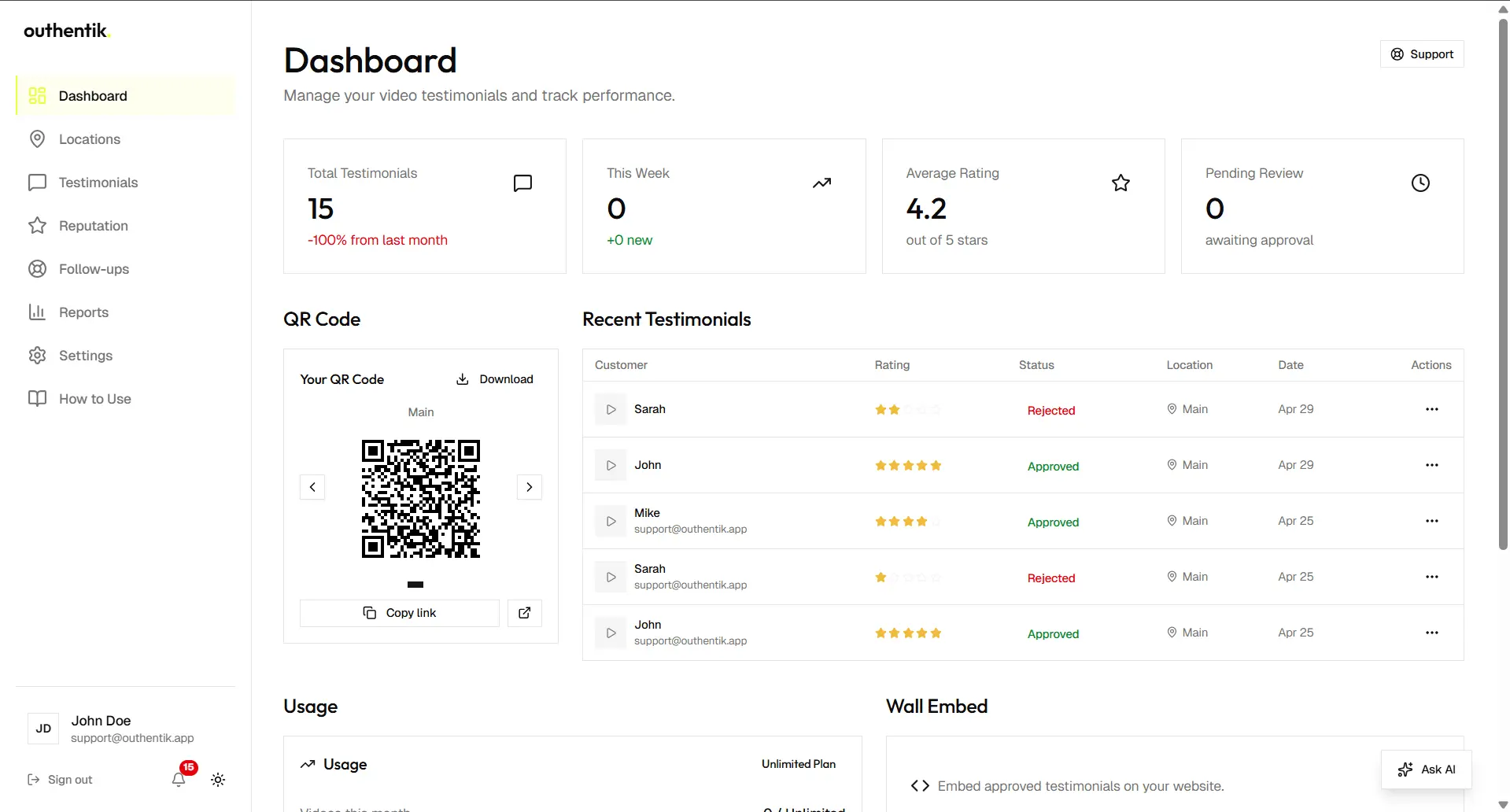Open actions menu for Sarah Apr 25 row
This screenshot has width=1510, height=812.
1432,577
